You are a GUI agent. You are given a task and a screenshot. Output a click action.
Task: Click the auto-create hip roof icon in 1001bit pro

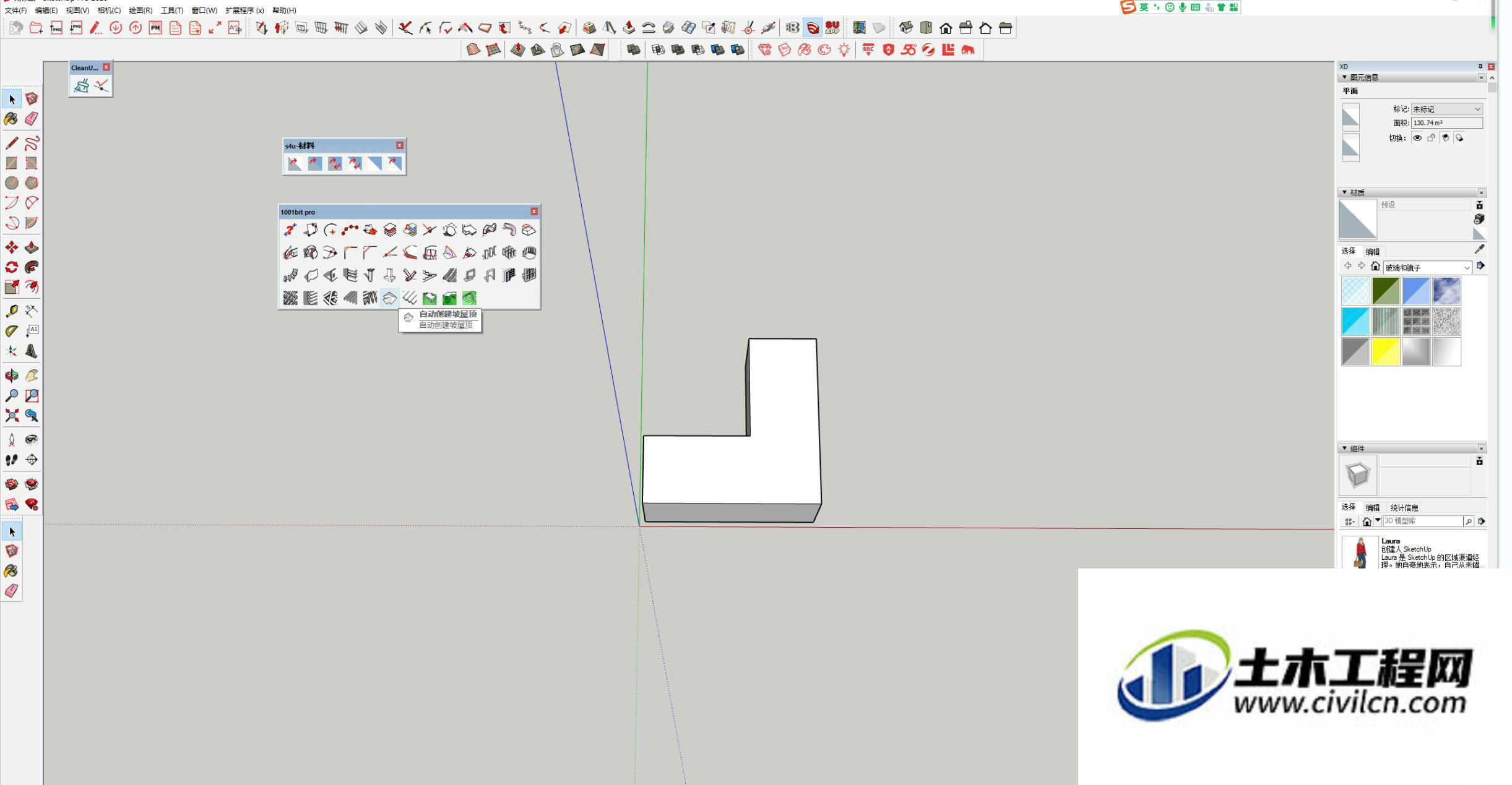coord(389,299)
